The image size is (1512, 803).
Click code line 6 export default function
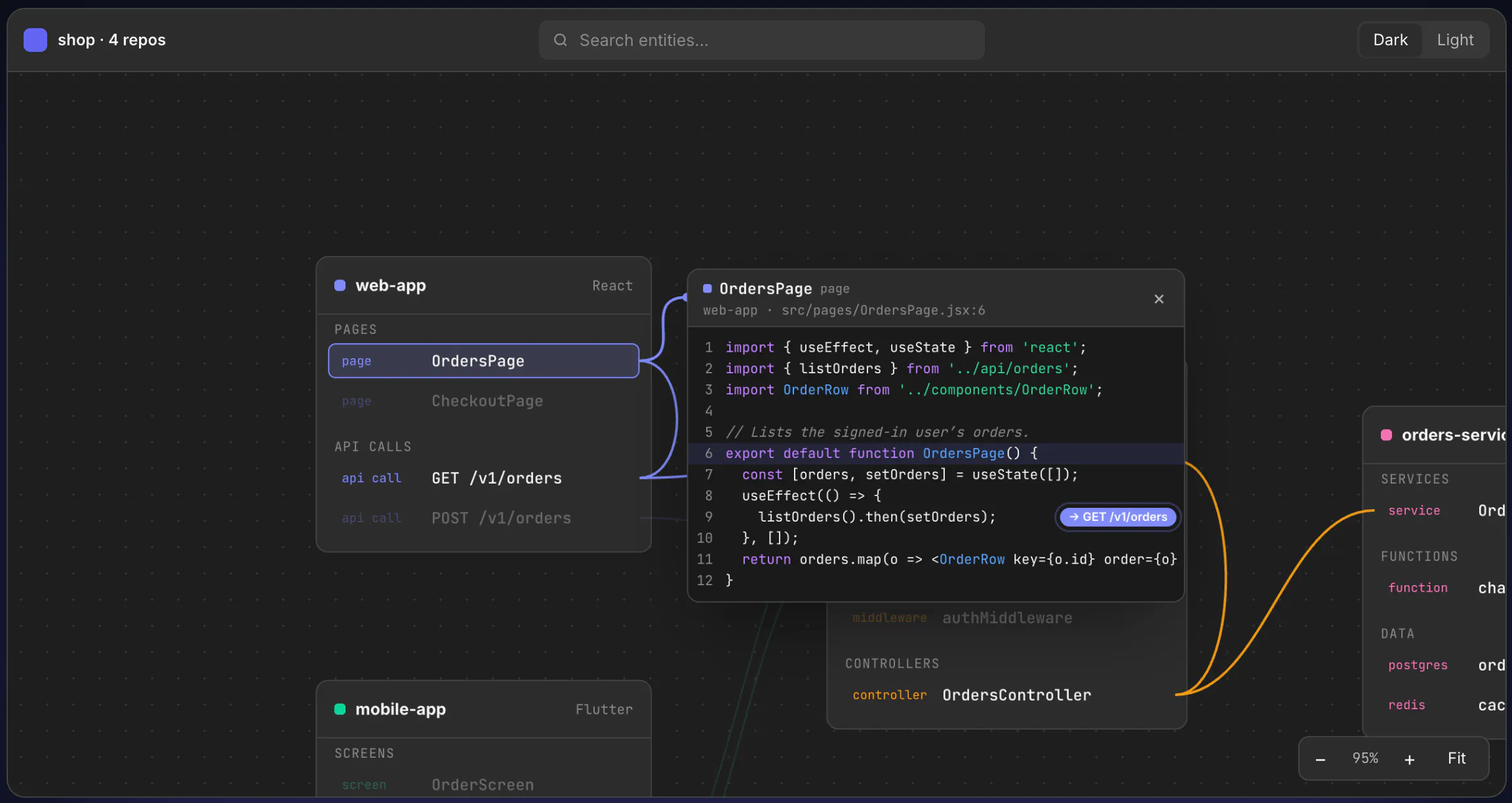tap(936, 453)
